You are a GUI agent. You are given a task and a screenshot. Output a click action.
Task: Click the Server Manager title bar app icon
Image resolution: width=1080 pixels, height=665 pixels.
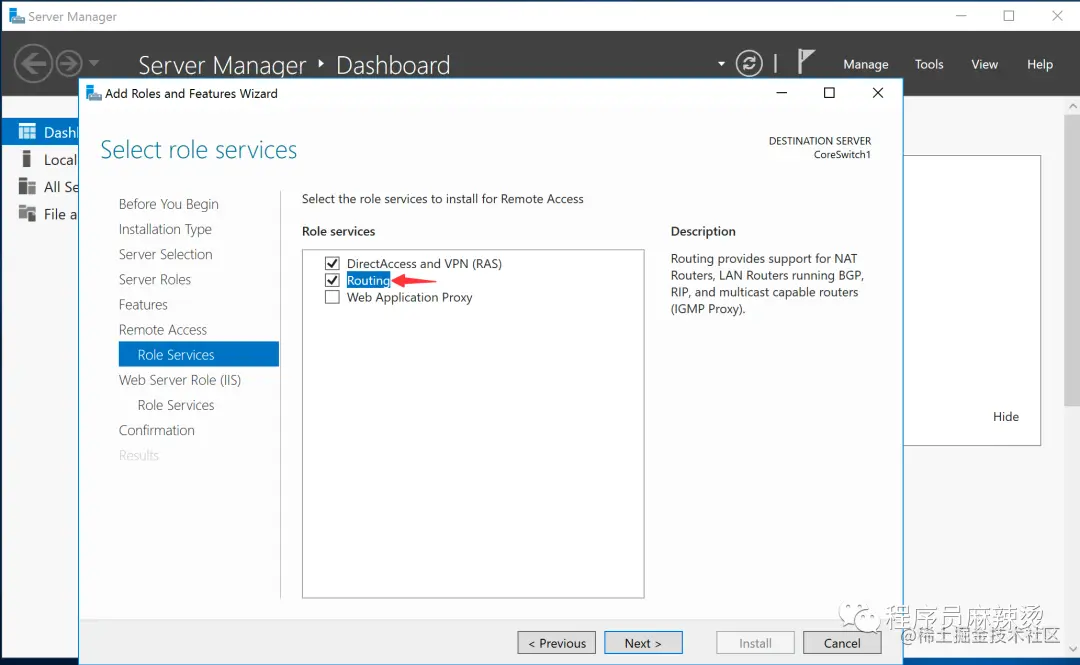(x=17, y=16)
